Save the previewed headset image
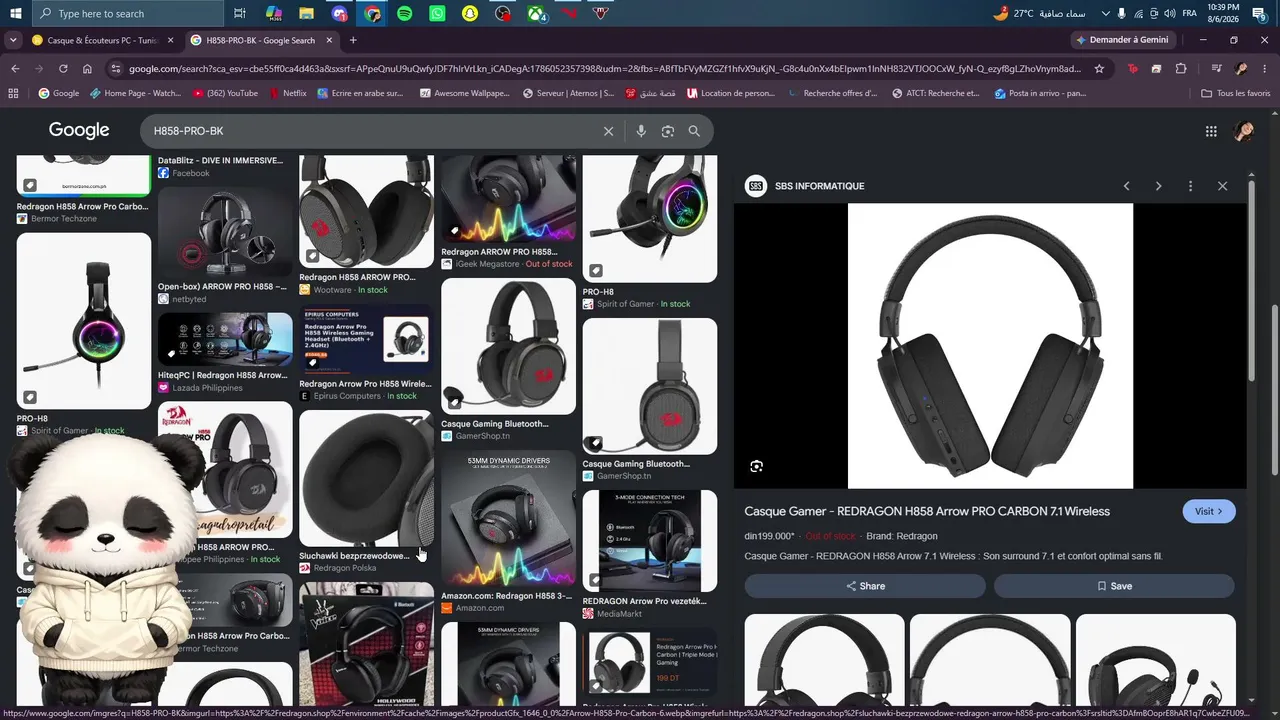This screenshot has height=720, width=1280. 1114,586
